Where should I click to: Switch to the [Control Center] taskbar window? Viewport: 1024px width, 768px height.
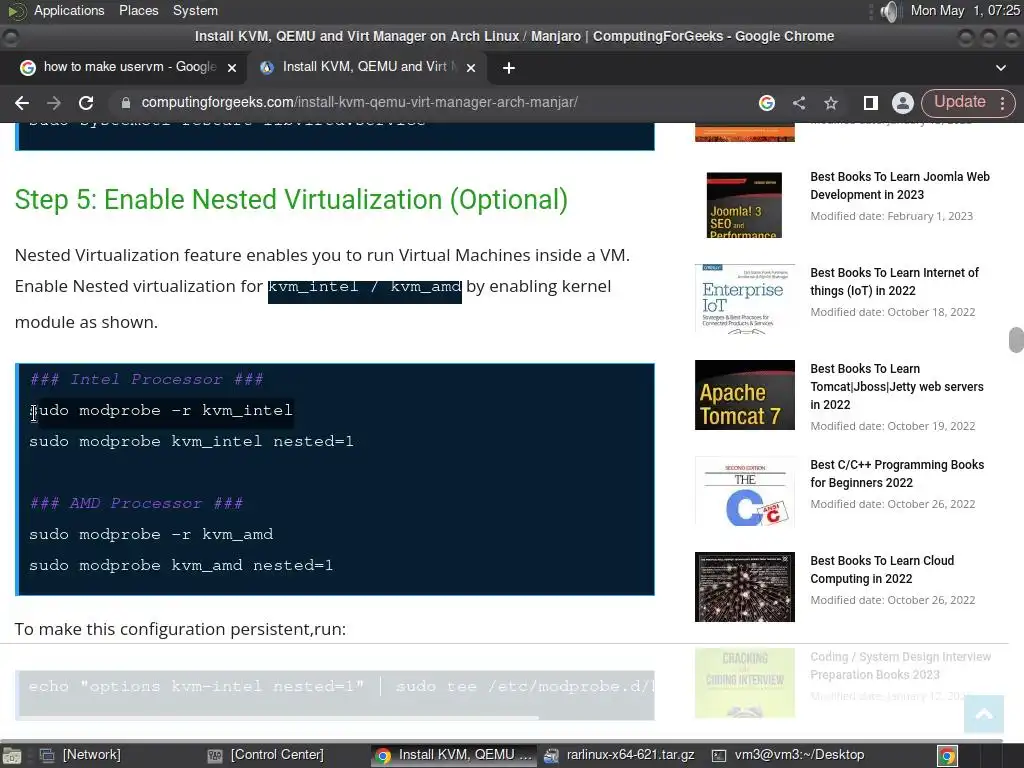pyautogui.click(x=265, y=755)
